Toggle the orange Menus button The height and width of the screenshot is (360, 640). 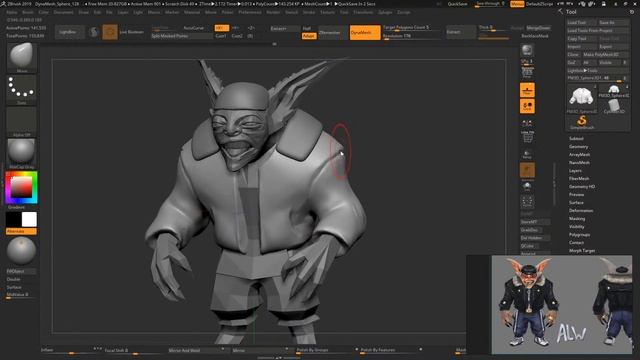(517, 4)
